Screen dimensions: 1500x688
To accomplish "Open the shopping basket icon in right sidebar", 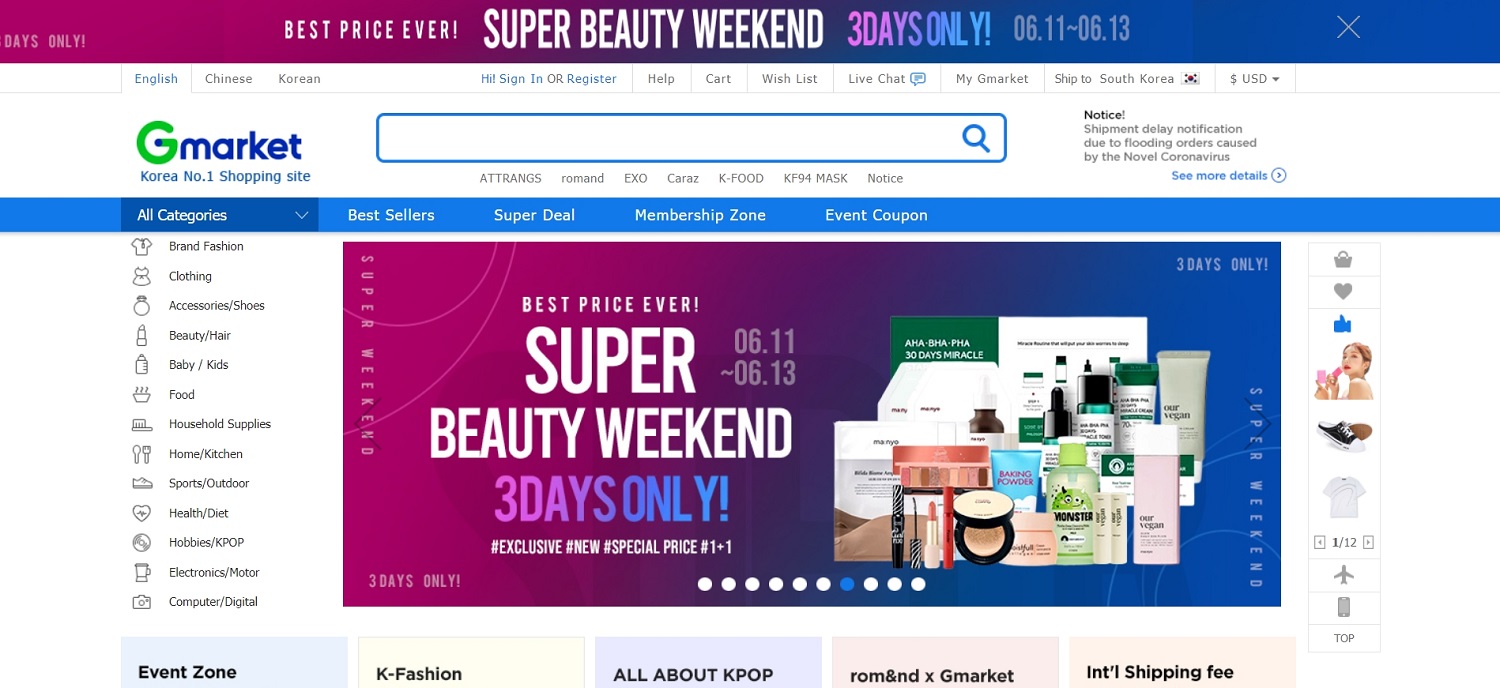I will point(1343,260).
